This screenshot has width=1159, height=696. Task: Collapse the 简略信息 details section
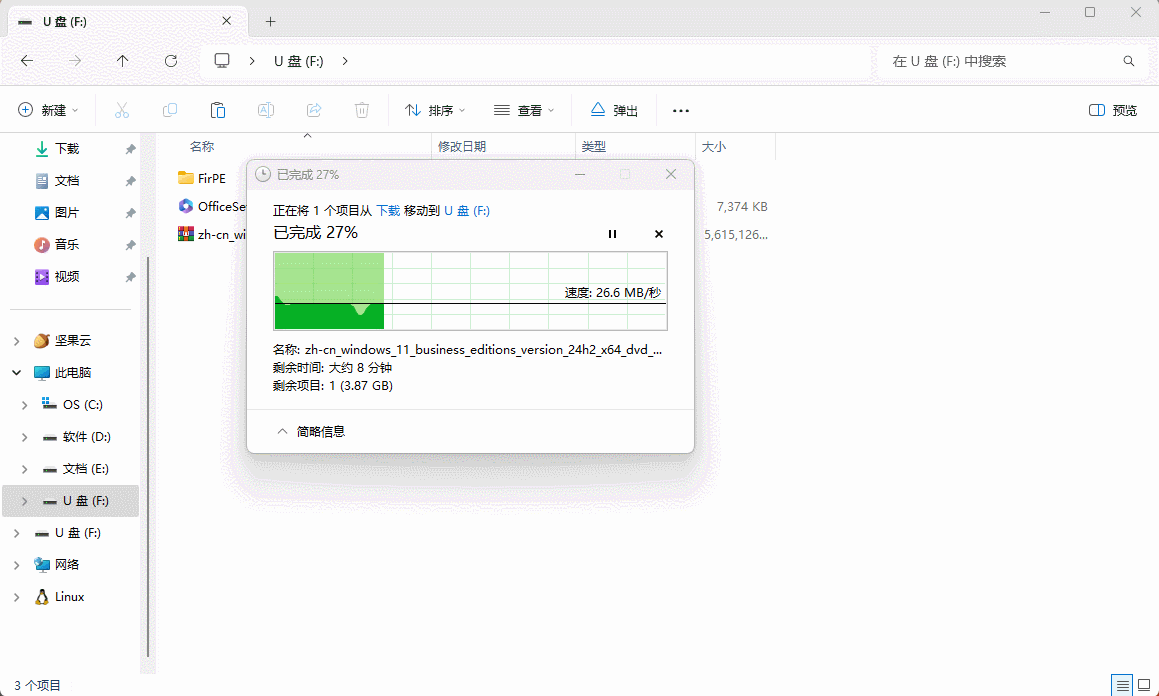pyautogui.click(x=310, y=431)
